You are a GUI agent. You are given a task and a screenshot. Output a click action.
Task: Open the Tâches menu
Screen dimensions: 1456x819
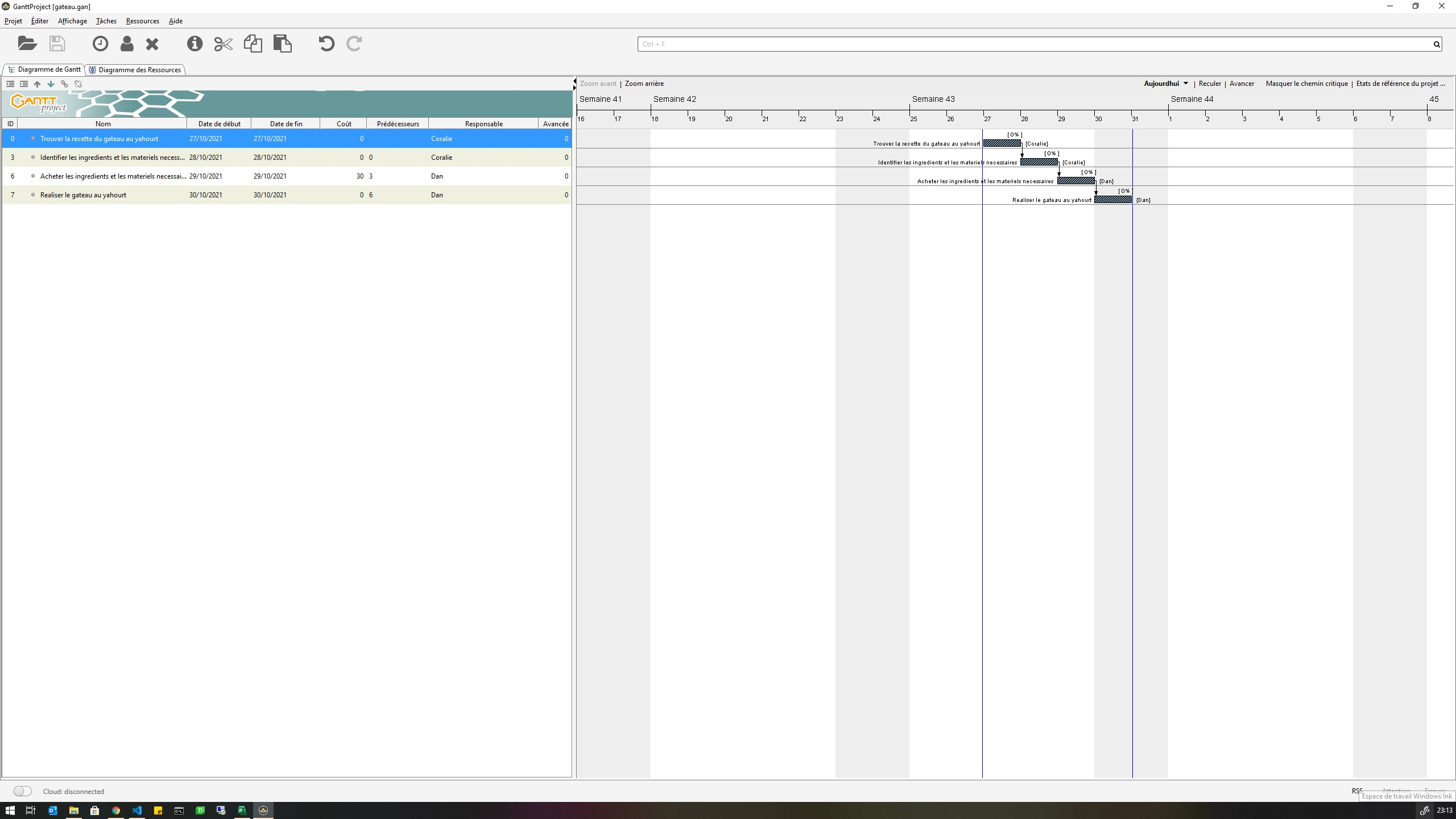106,21
